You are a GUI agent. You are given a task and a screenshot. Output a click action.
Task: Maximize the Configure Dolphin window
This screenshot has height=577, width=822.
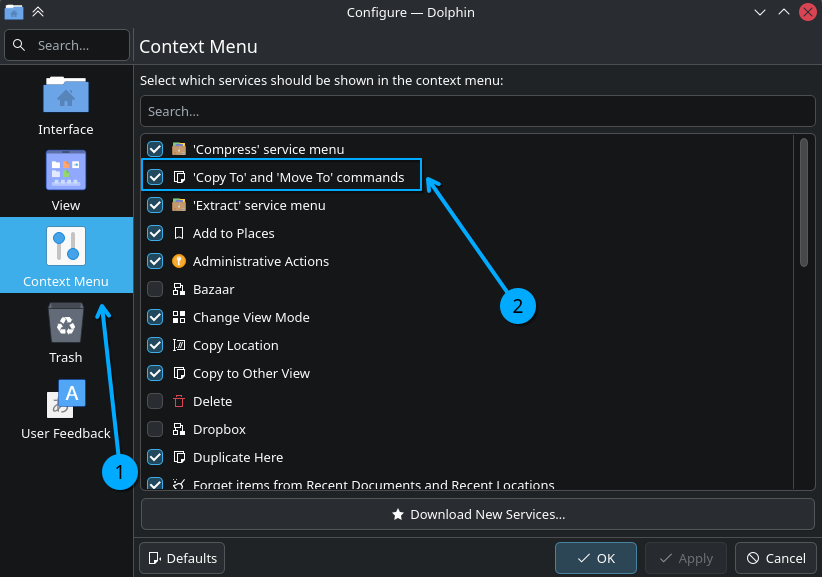tap(784, 12)
